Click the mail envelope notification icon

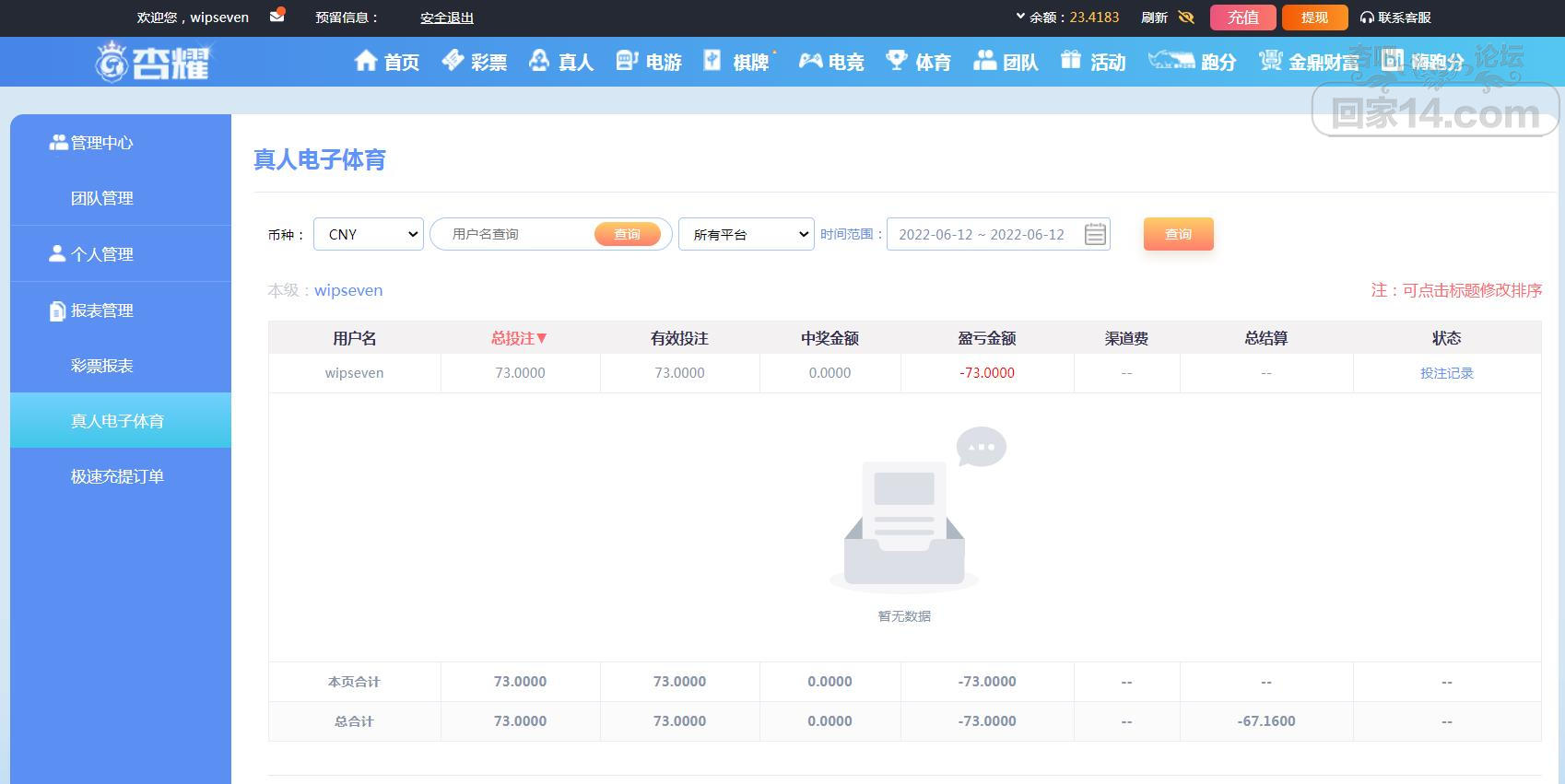[x=277, y=16]
